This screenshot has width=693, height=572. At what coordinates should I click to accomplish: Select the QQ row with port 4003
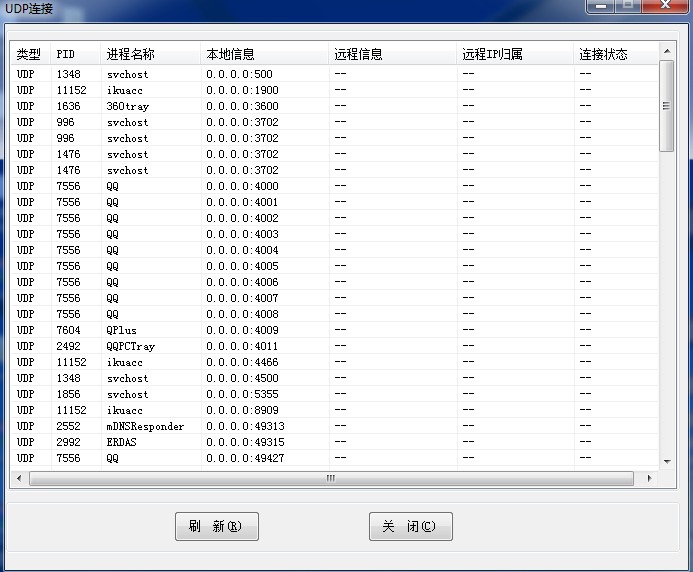click(x=335, y=234)
